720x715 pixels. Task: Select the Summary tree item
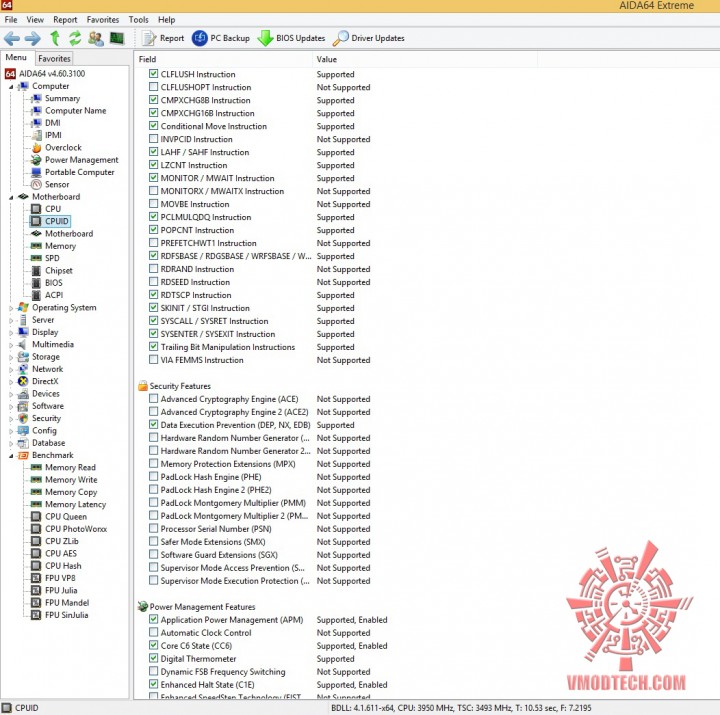(62, 98)
